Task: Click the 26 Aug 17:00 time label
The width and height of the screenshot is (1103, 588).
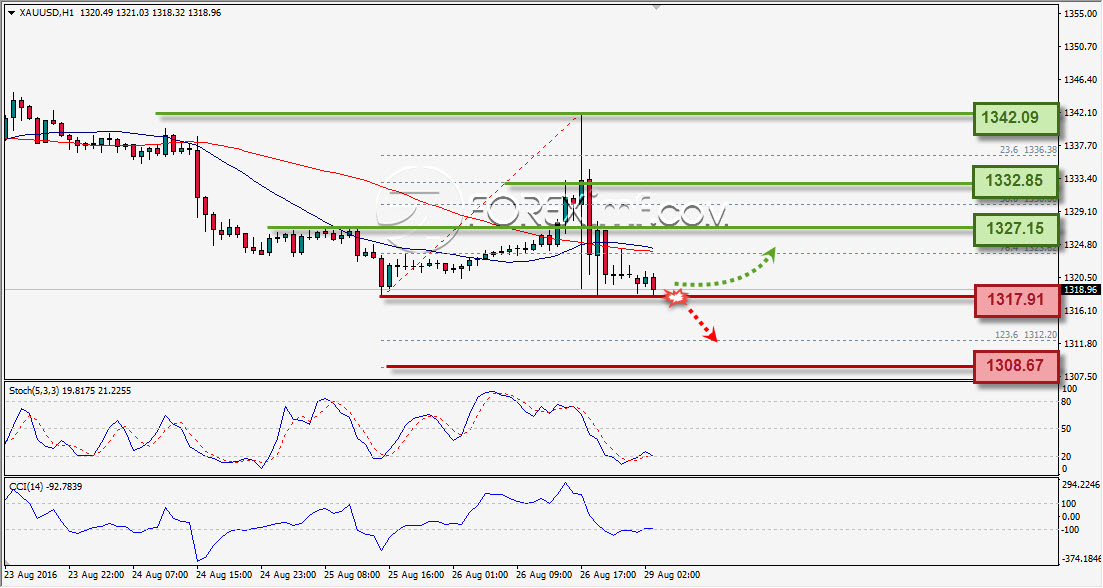Action: coord(608,575)
